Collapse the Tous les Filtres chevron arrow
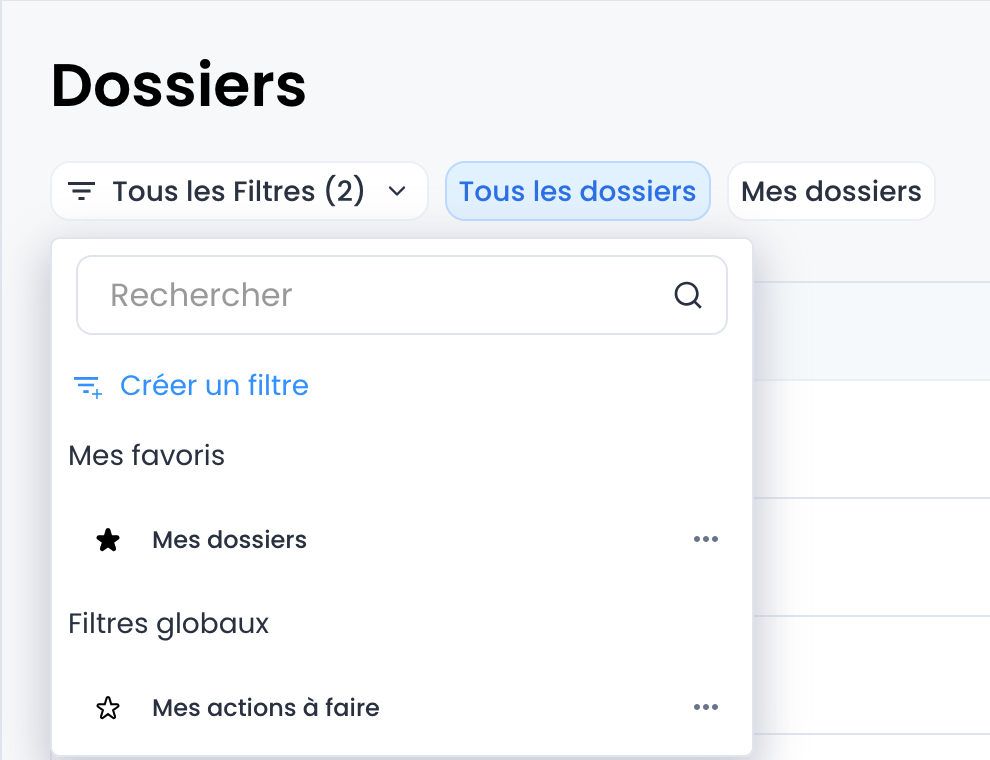This screenshot has width=990, height=760. pyautogui.click(x=397, y=191)
